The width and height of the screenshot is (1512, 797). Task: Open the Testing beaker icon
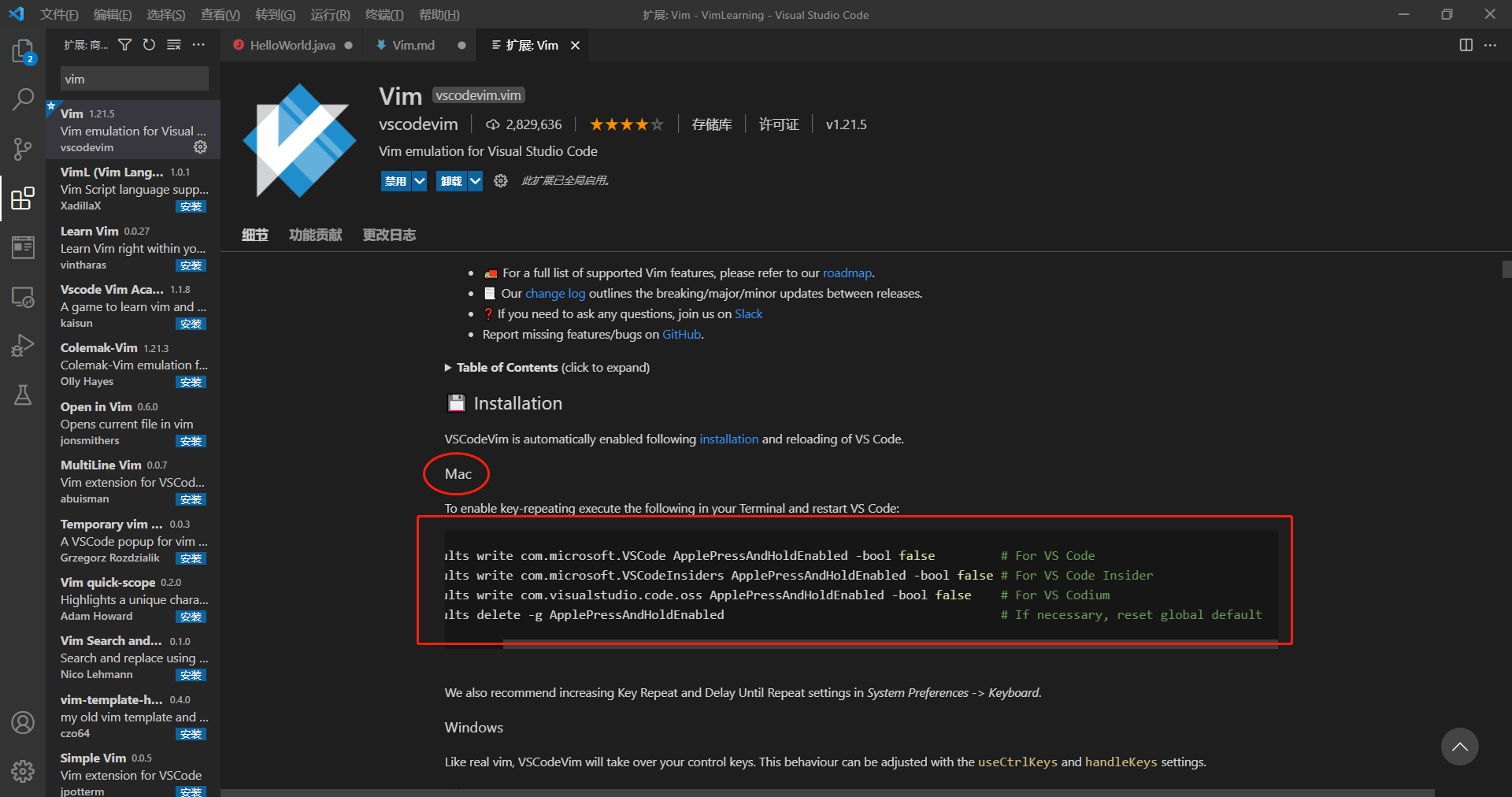23,395
